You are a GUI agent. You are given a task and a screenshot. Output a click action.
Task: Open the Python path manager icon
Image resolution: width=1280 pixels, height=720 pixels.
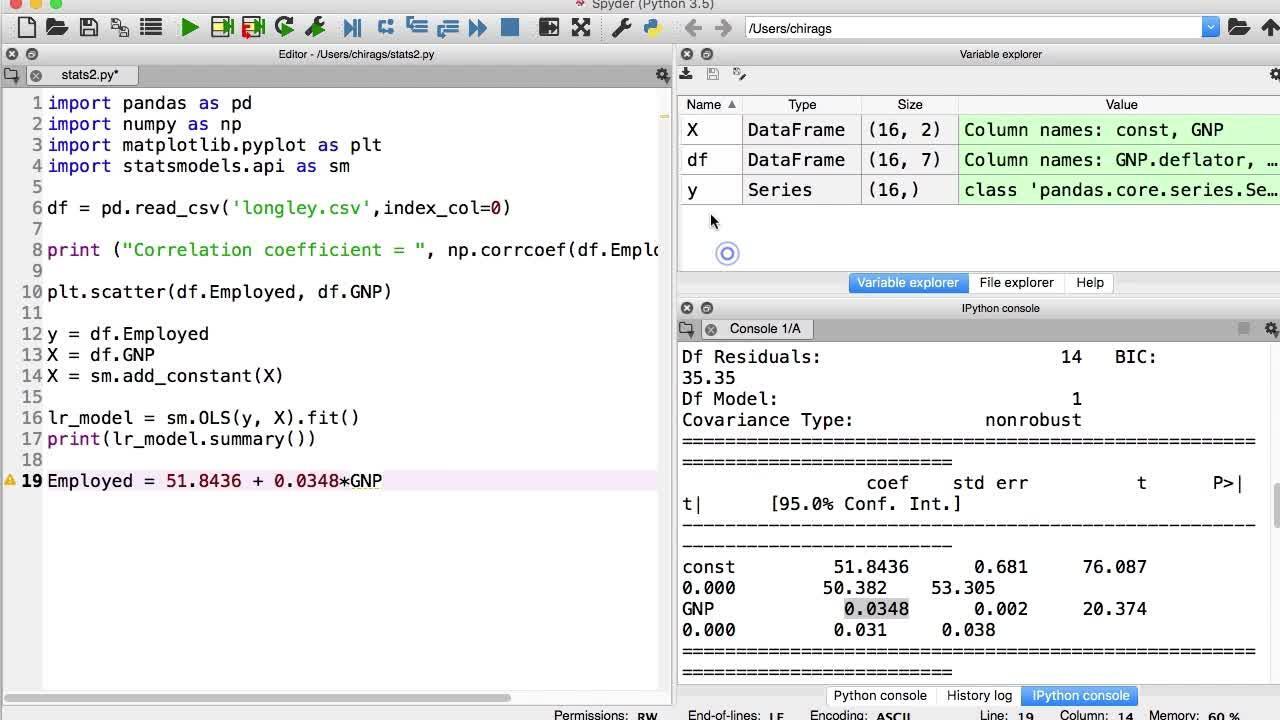pos(653,28)
